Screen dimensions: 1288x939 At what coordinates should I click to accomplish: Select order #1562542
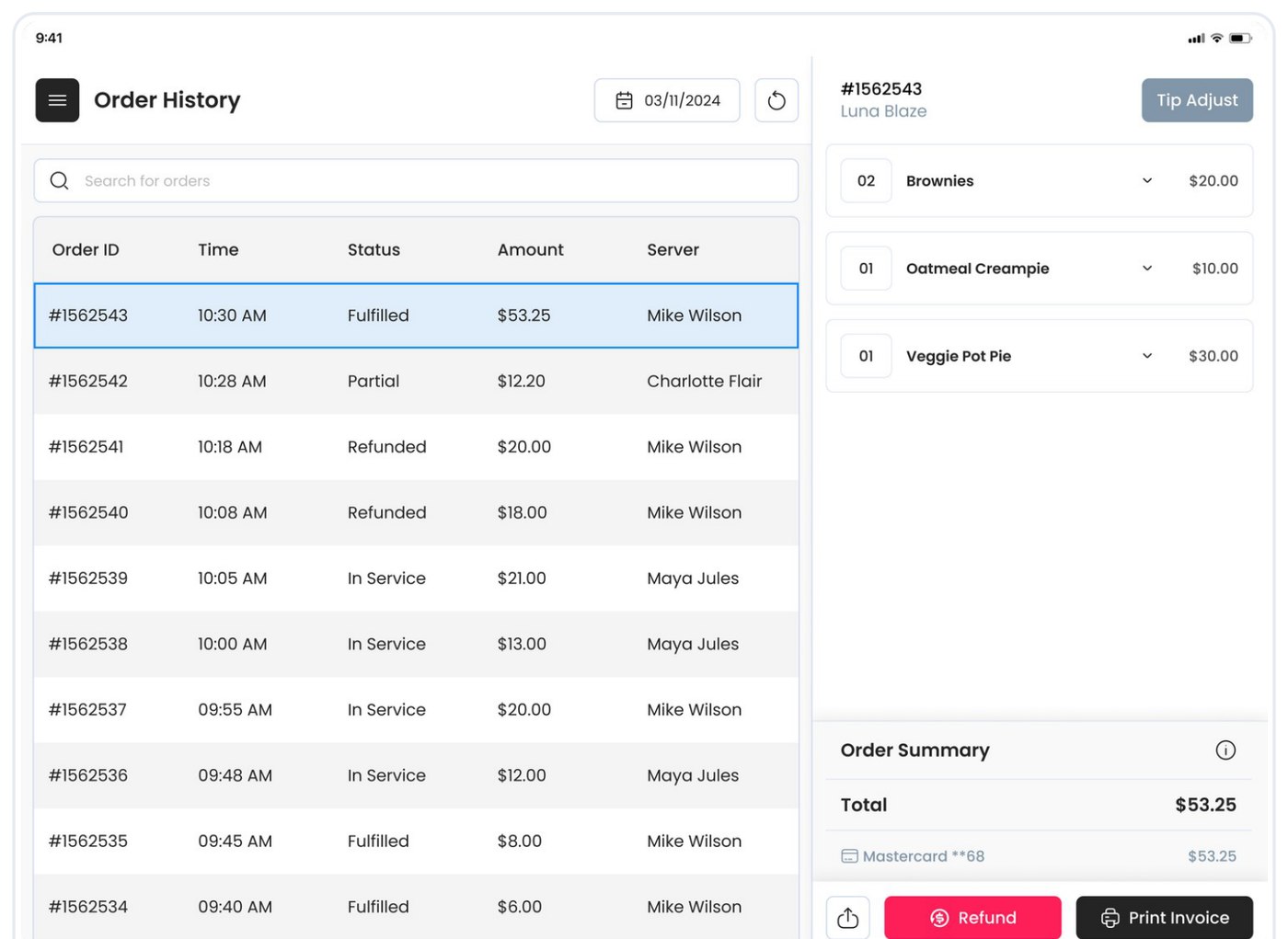tap(416, 381)
